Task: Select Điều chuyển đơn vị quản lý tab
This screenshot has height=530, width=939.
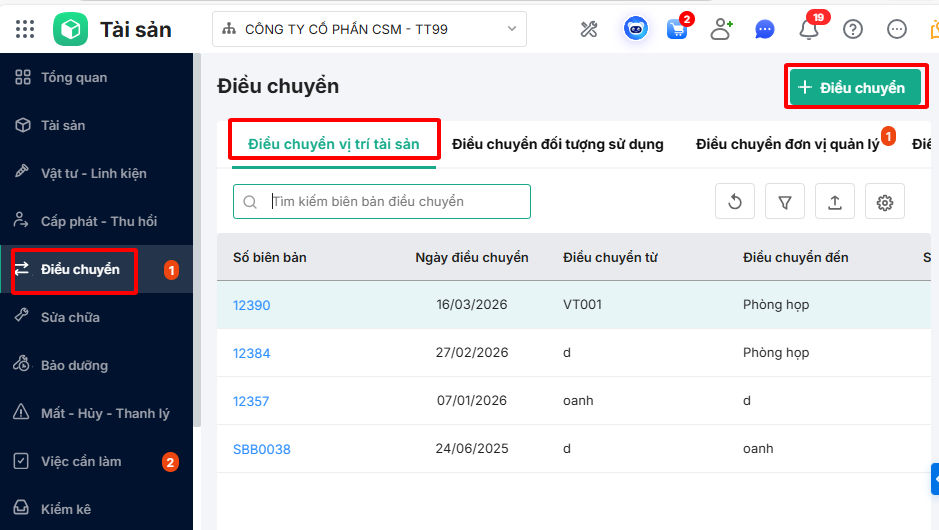Action: point(787,144)
